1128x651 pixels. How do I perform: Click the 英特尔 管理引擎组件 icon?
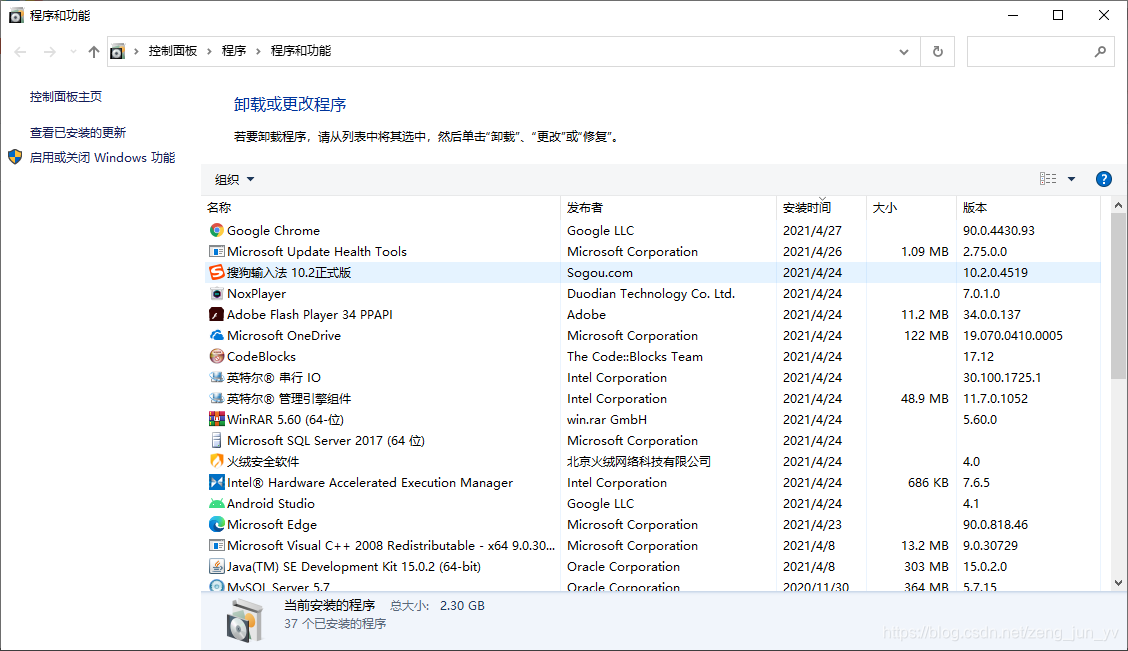point(217,398)
